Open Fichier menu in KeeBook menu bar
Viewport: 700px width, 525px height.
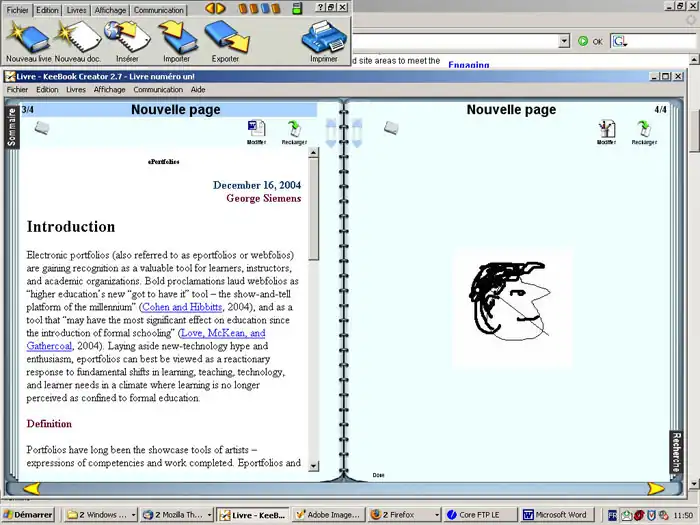17,90
